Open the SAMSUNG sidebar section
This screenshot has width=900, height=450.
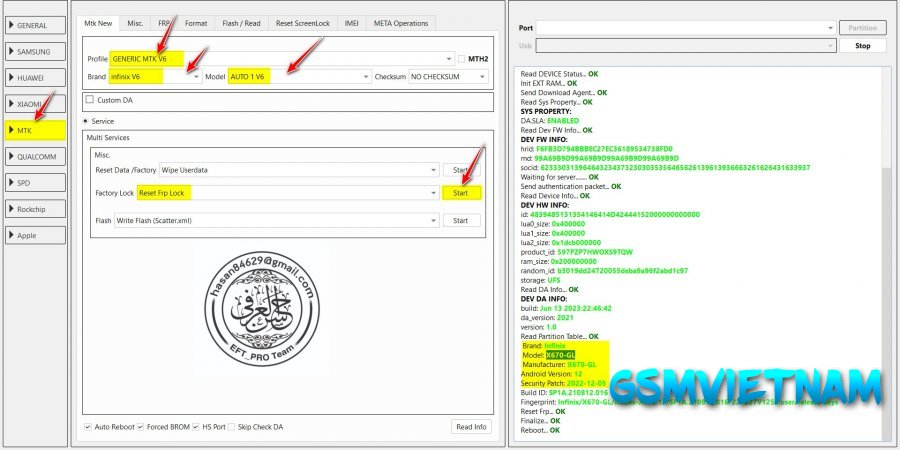click(x=35, y=52)
